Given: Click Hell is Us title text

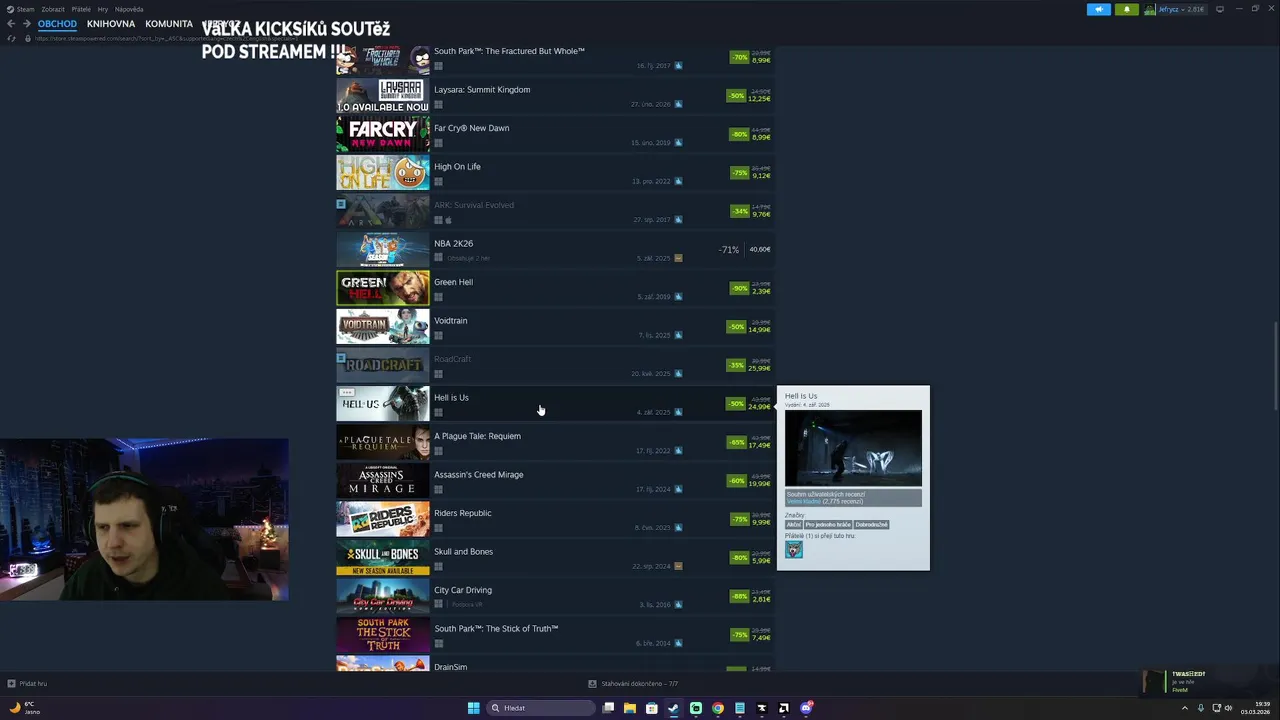Looking at the screenshot, I should point(451,398).
